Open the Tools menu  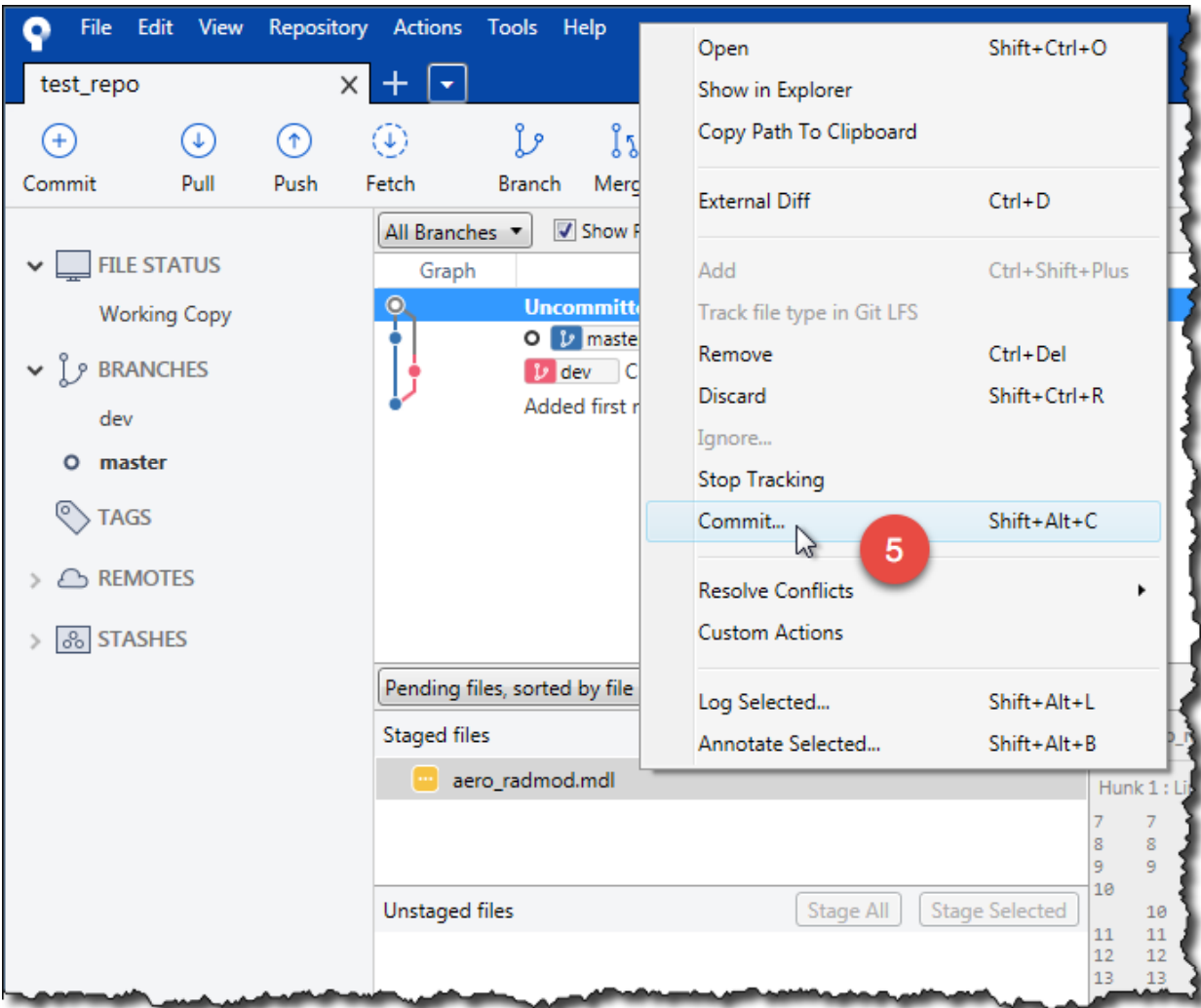(x=513, y=27)
